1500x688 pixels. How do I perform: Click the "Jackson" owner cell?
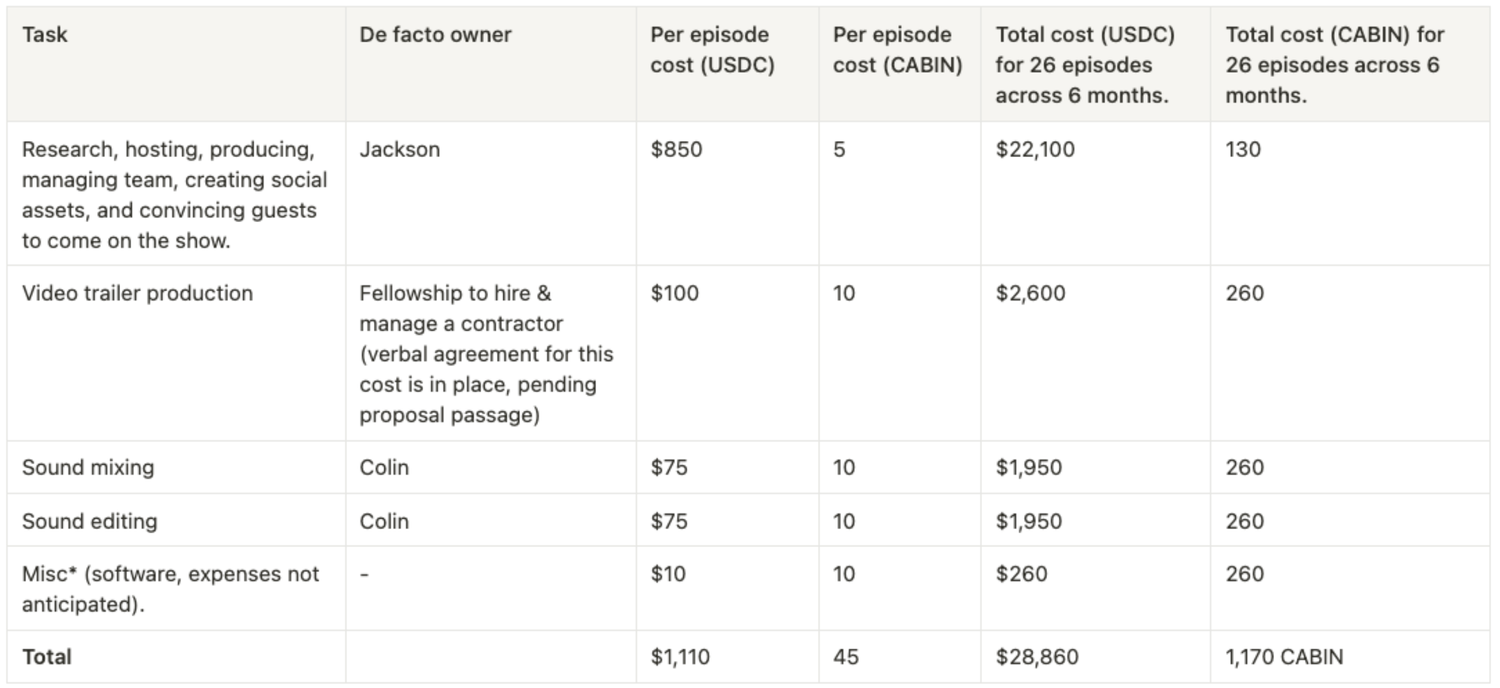(399, 150)
